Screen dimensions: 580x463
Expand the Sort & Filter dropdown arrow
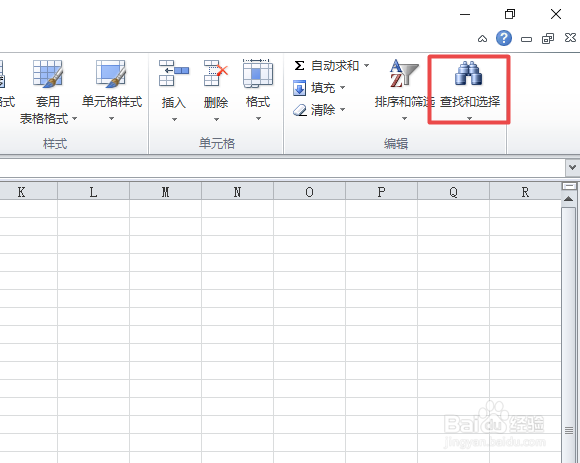pyautogui.click(x=404, y=119)
